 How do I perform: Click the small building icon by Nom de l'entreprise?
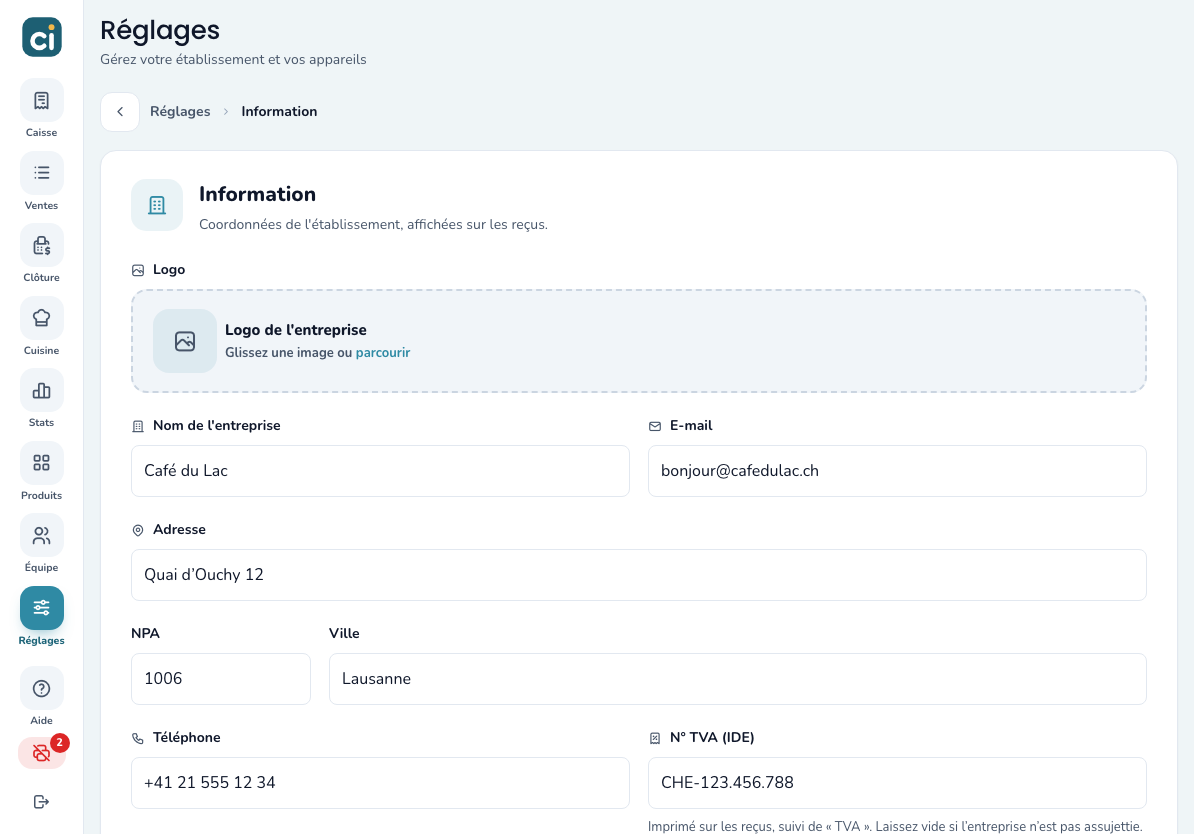coord(138,427)
